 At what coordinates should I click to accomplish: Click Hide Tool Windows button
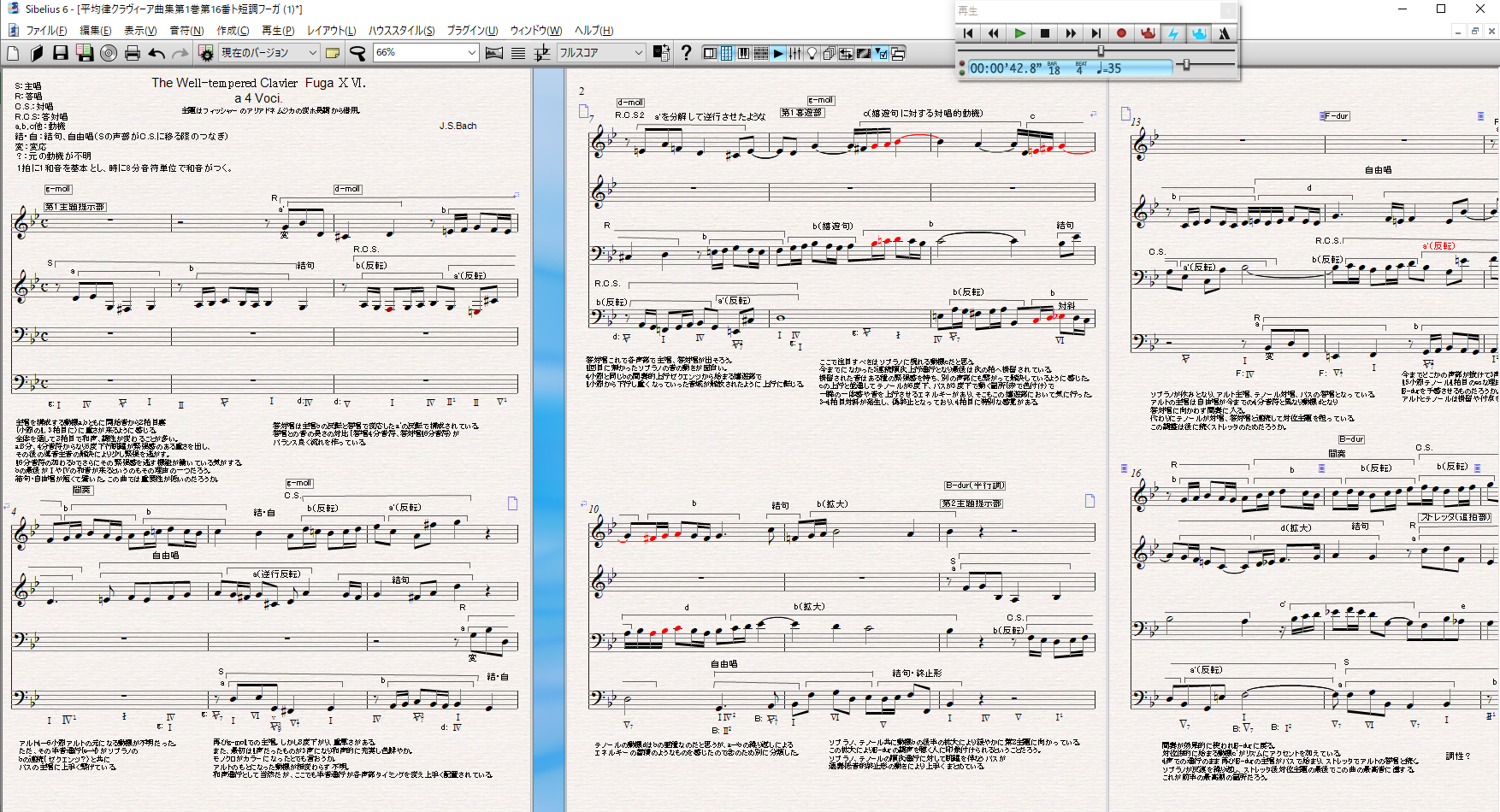click(x=898, y=53)
